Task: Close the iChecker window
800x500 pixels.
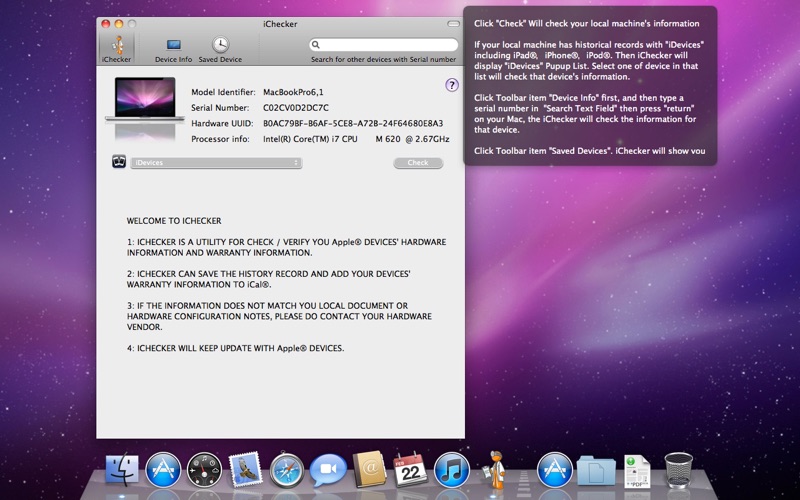Action: (106, 24)
